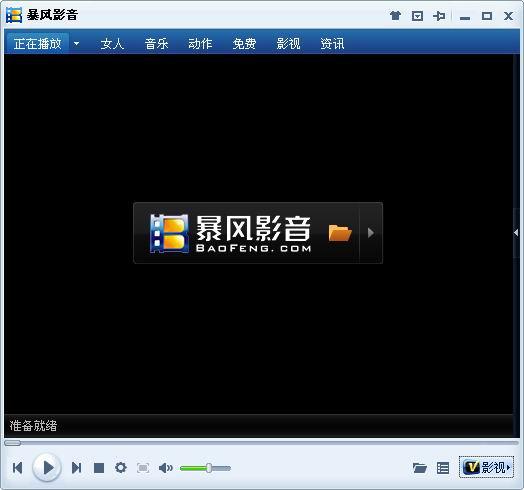
Task: Skip to next track
Action: tap(77, 468)
